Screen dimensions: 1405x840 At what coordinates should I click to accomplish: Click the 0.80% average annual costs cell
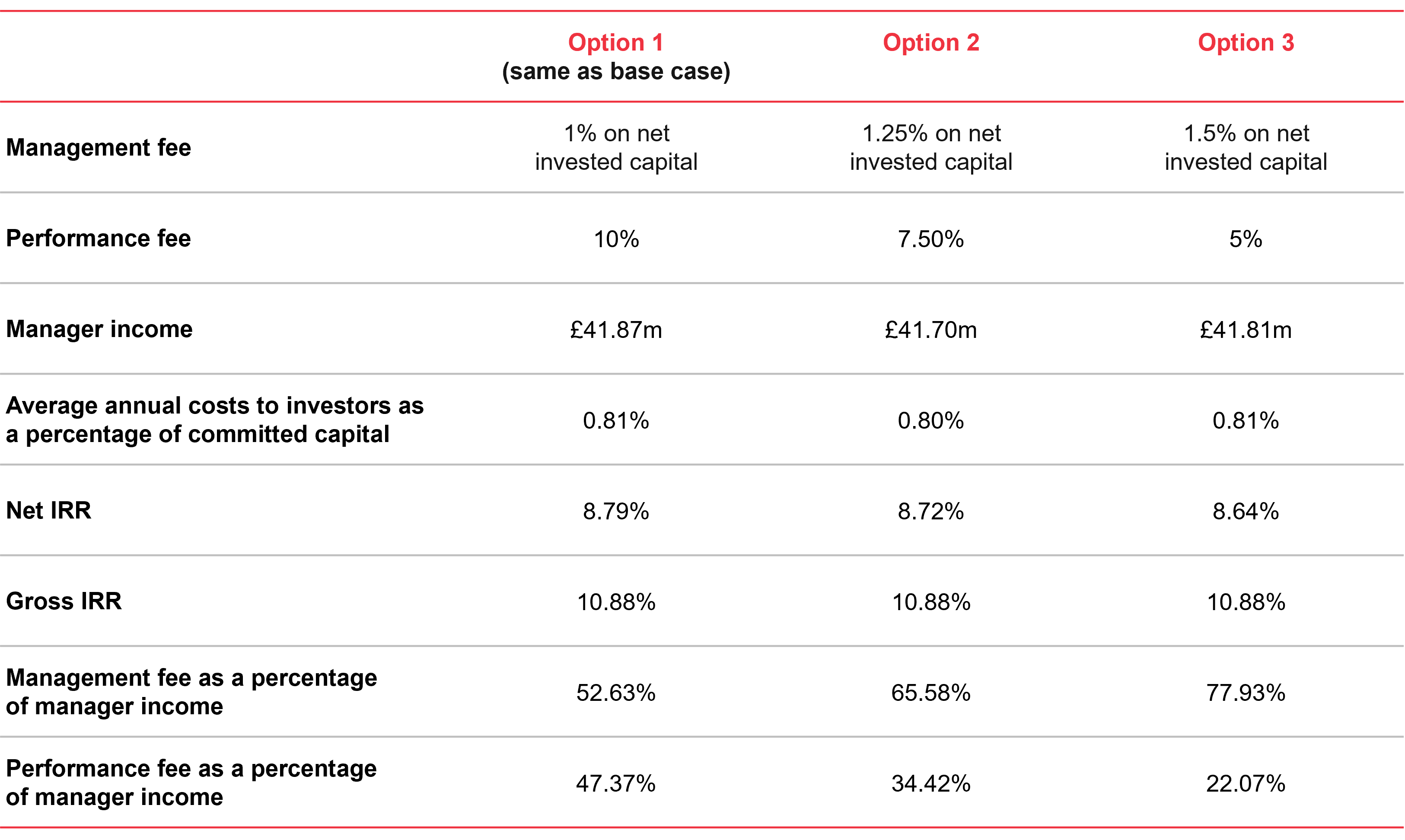point(930,420)
